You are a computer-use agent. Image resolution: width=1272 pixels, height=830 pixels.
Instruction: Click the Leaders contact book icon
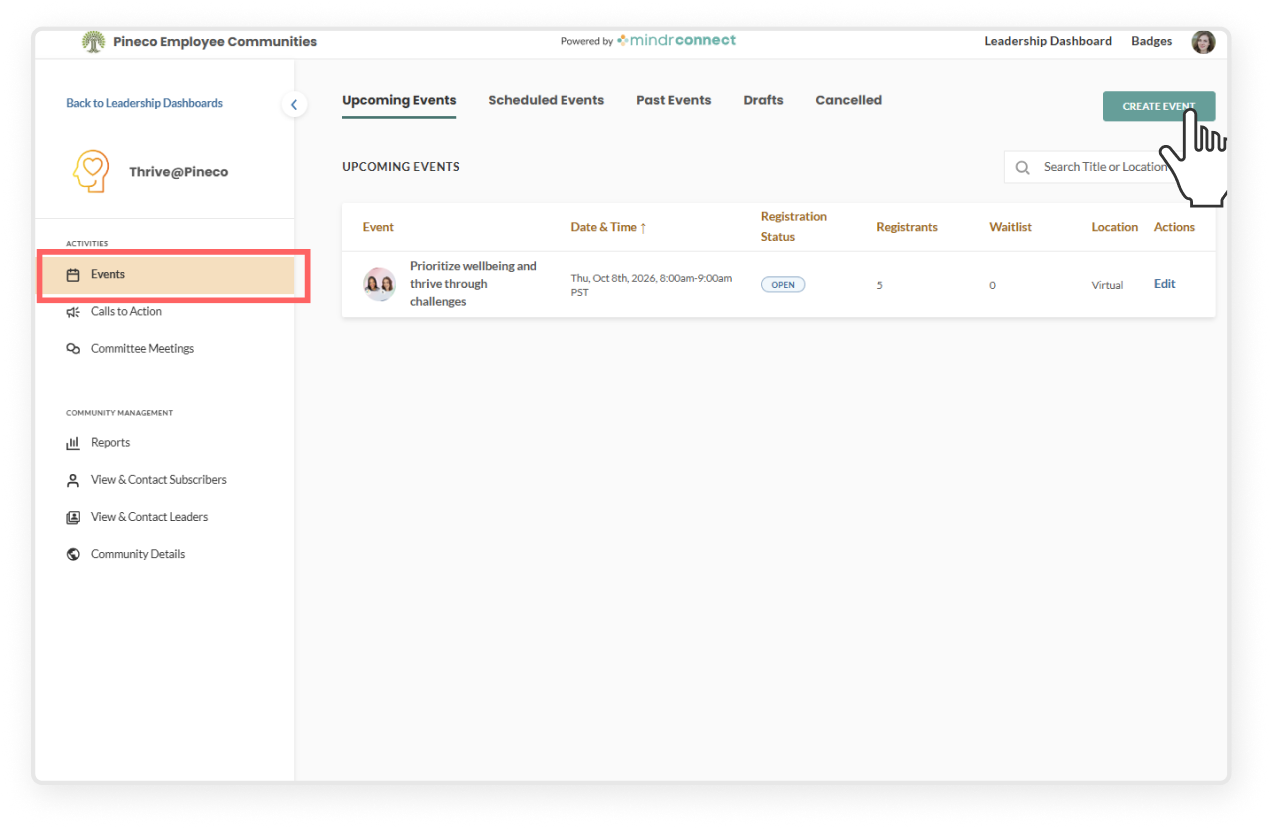73,517
